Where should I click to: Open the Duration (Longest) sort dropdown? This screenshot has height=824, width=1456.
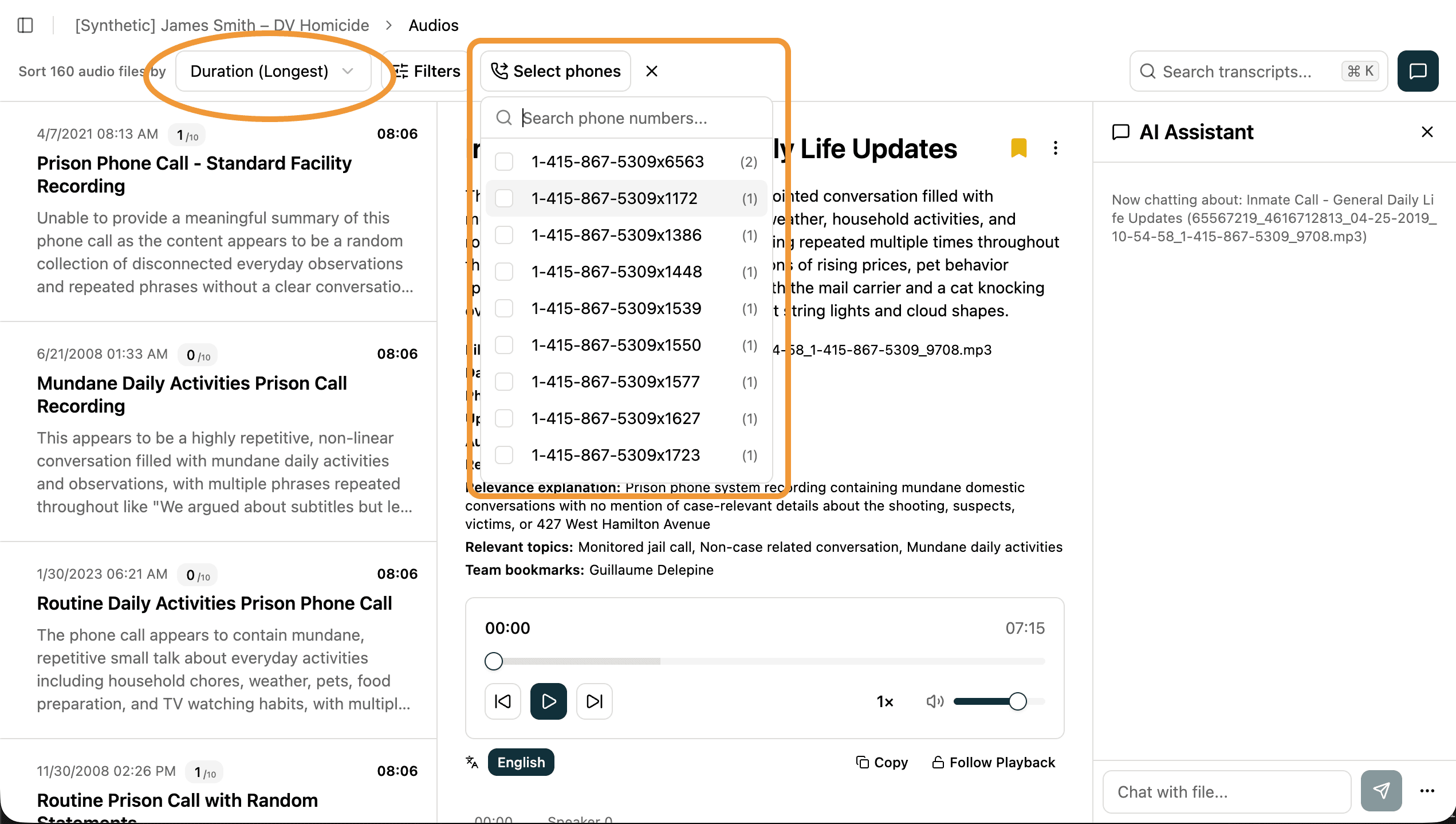273,71
